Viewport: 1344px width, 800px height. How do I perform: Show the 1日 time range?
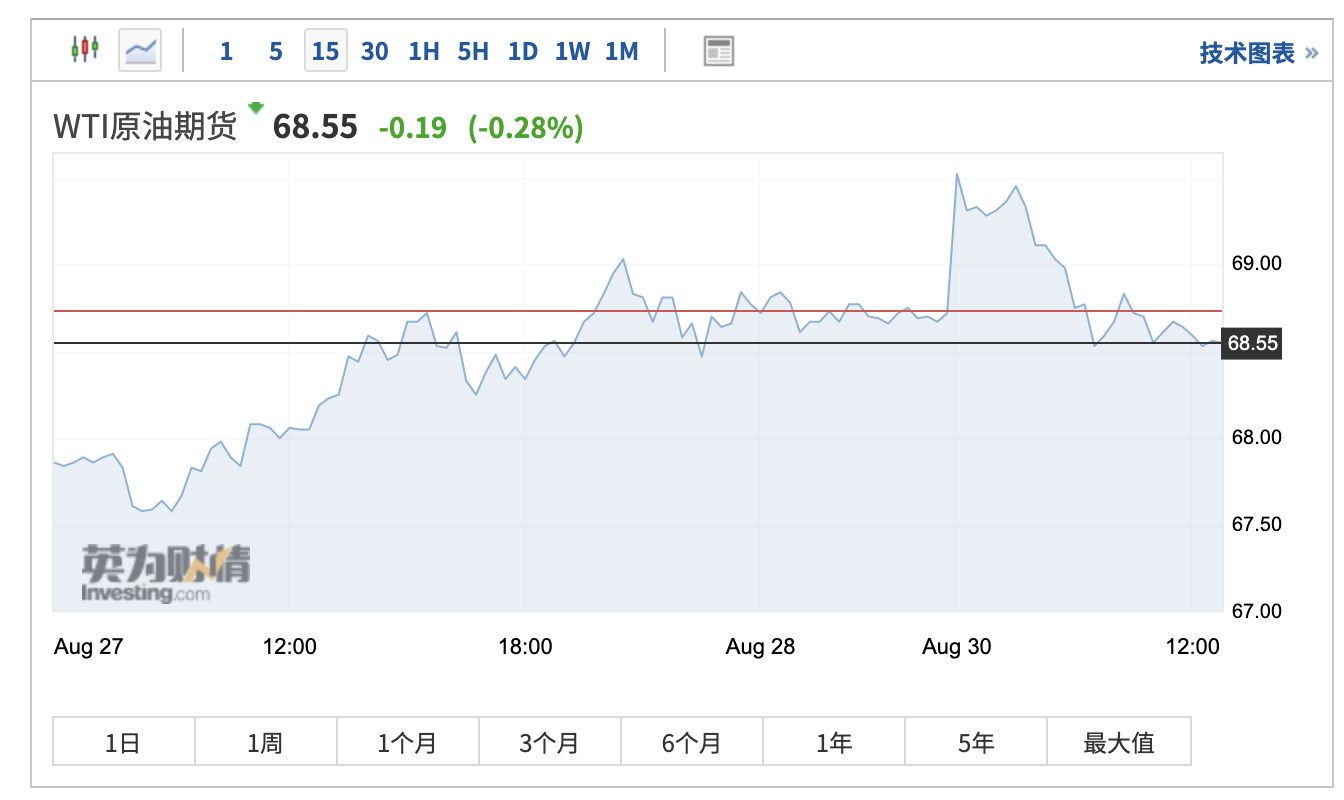[x=123, y=742]
